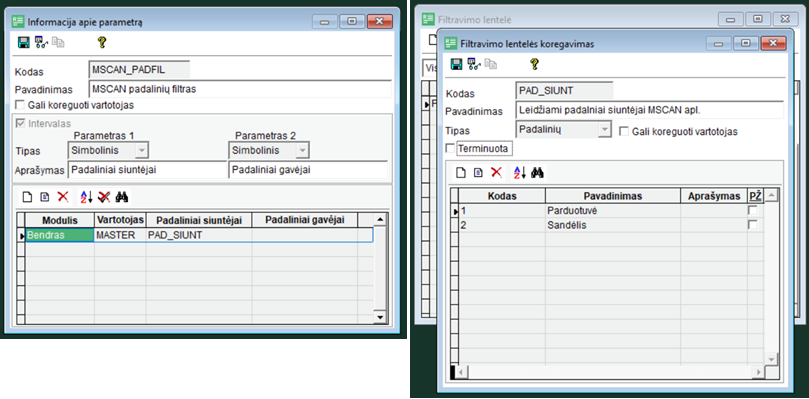Image resolution: width=809 pixels, height=399 pixels.
Task: Open the Tipas Padalinių dropdown
Action: (x=604, y=129)
